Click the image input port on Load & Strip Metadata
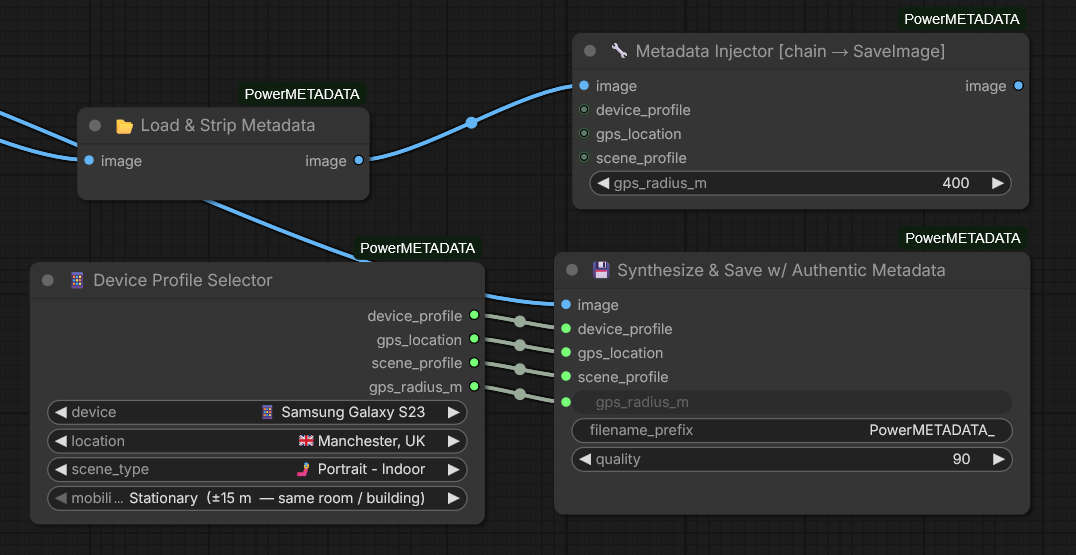1076x555 pixels. [x=89, y=161]
